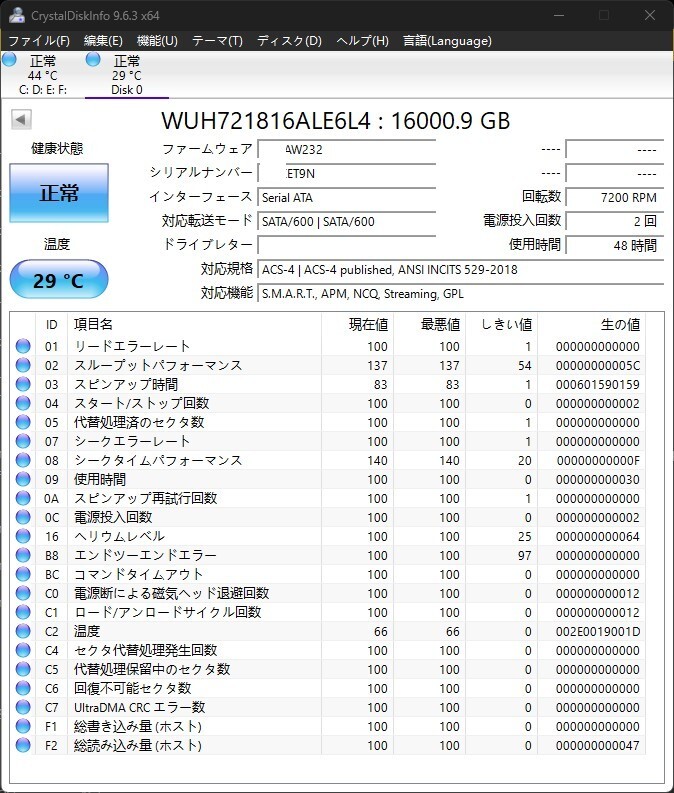
Task: Select the C: D: E: F: disk tab
Action: tap(42, 75)
